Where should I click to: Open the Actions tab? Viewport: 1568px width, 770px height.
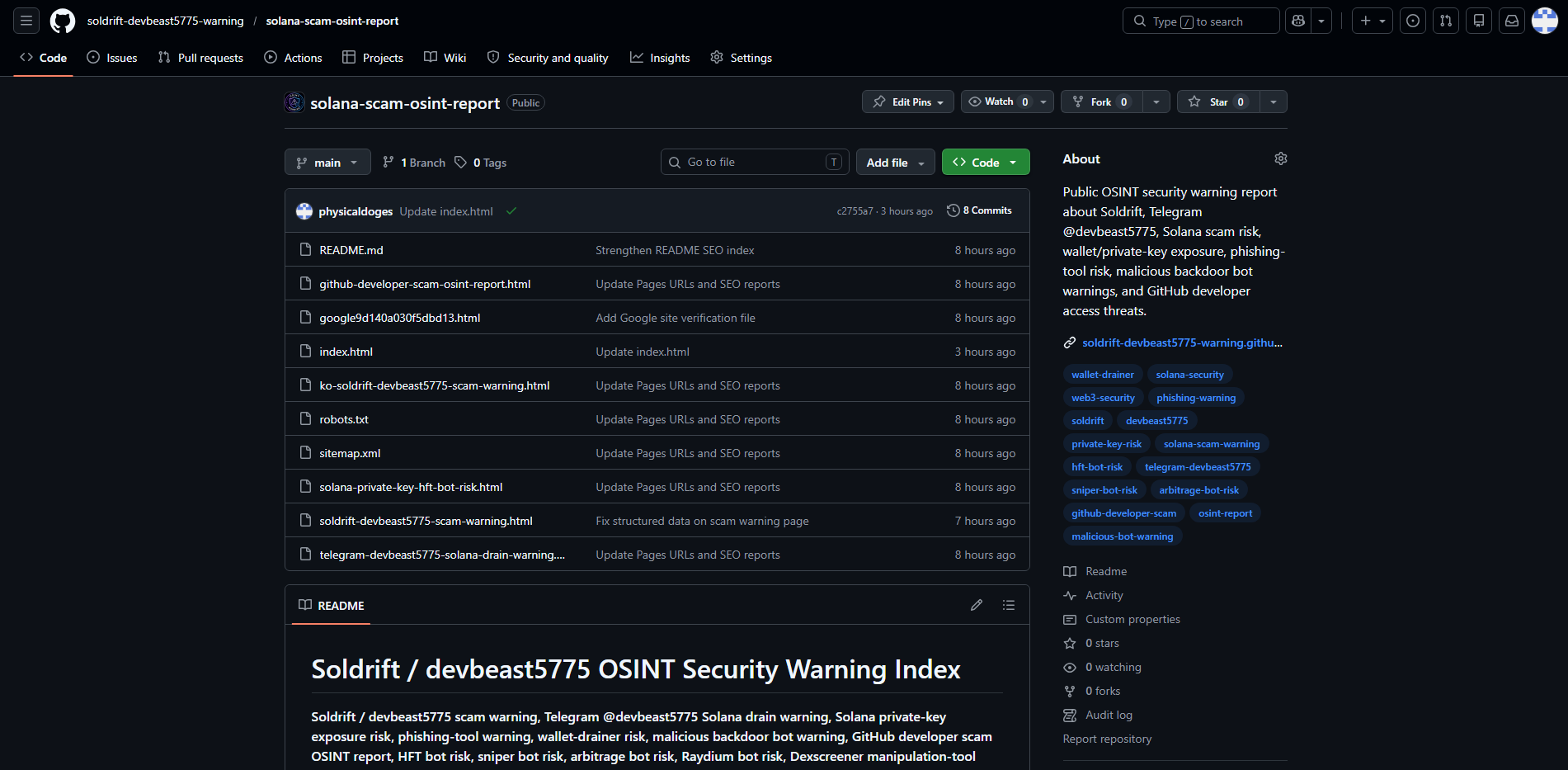click(x=293, y=58)
